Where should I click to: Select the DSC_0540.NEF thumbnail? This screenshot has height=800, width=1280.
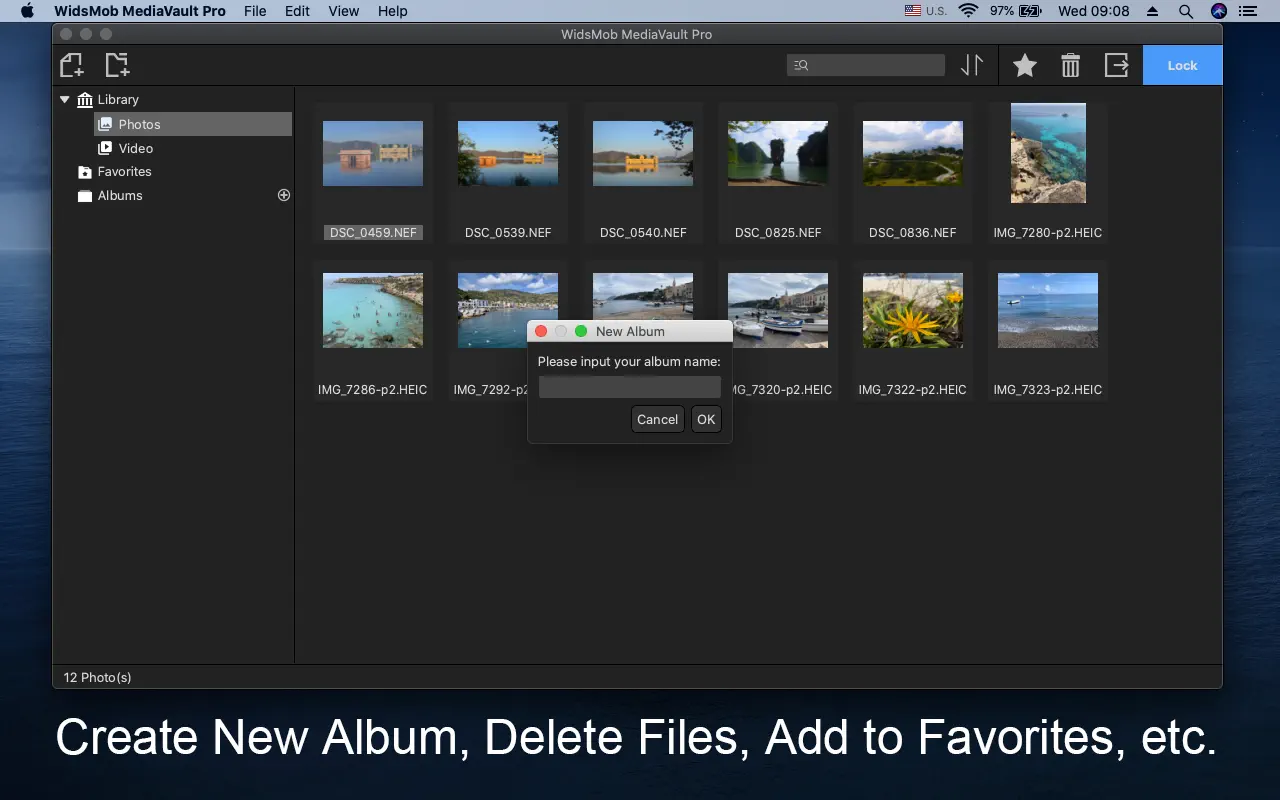click(x=643, y=153)
